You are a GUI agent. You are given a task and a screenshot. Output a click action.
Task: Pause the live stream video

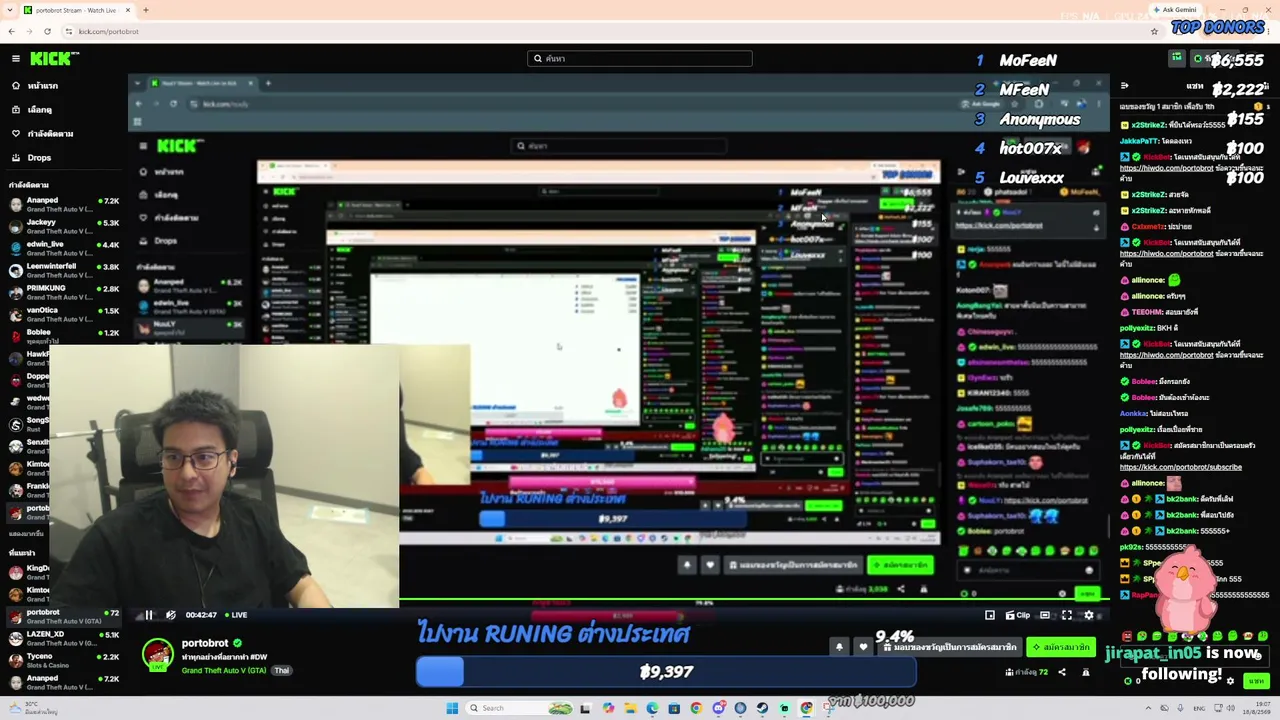(149, 615)
